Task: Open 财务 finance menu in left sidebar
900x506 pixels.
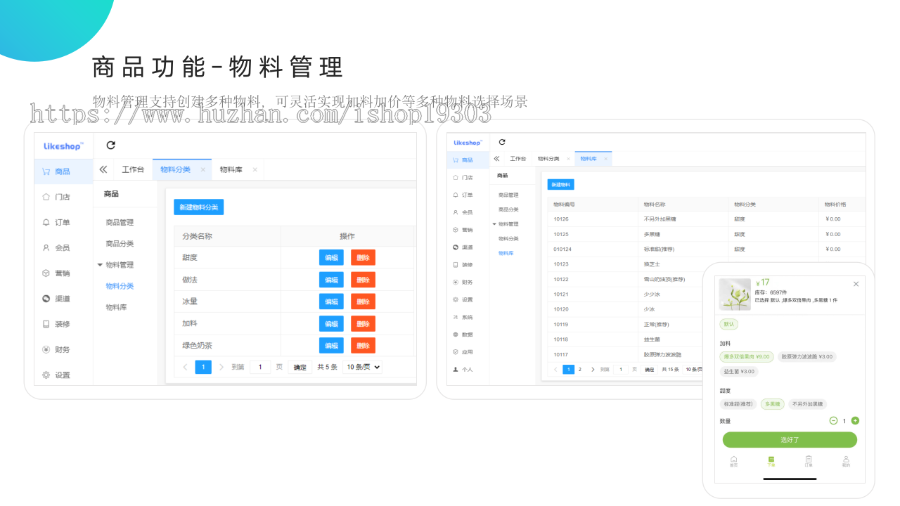Action: 56,349
